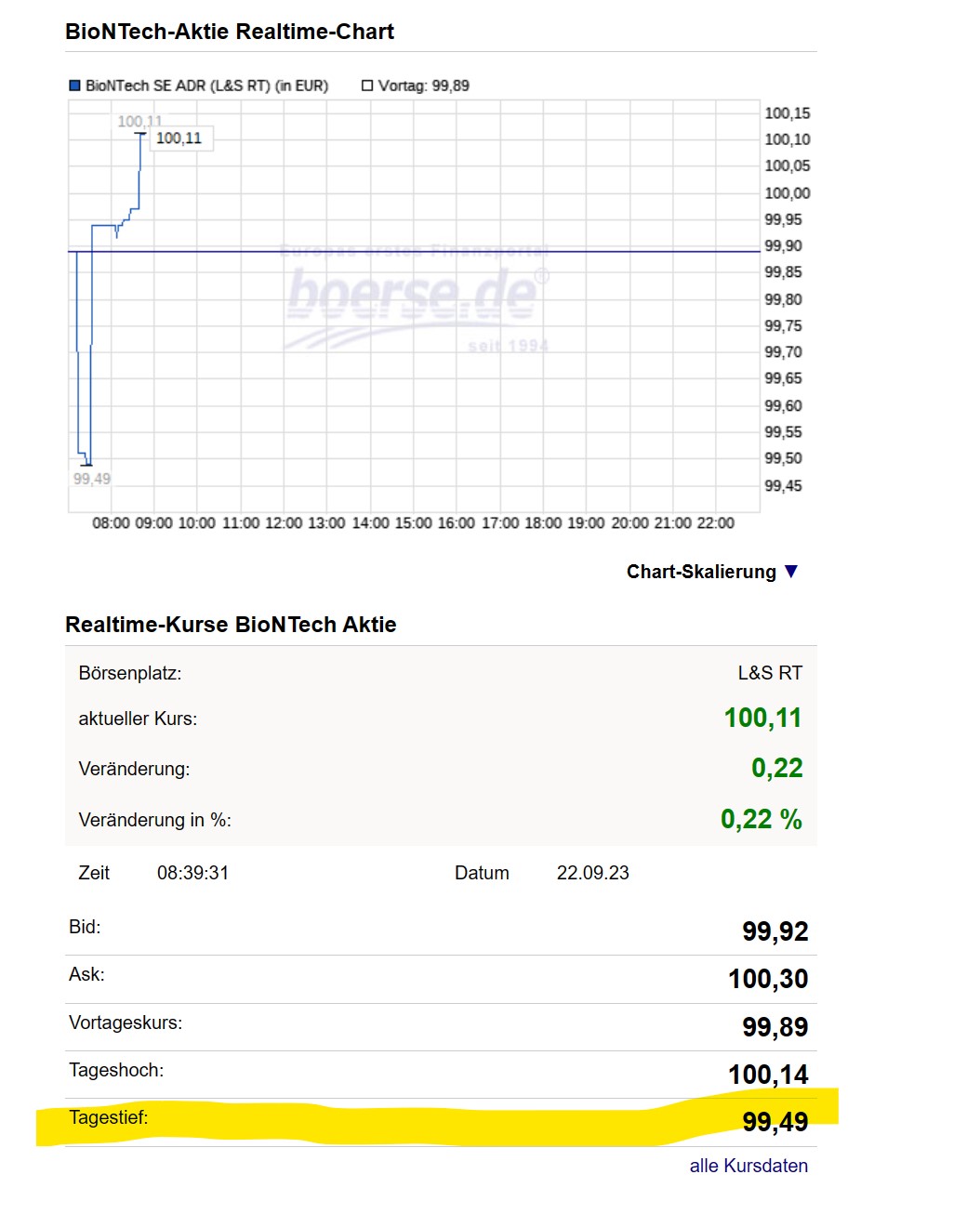Click the '18:00' time axis label
This screenshot has height=1214, width=980.
click(x=543, y=523)
